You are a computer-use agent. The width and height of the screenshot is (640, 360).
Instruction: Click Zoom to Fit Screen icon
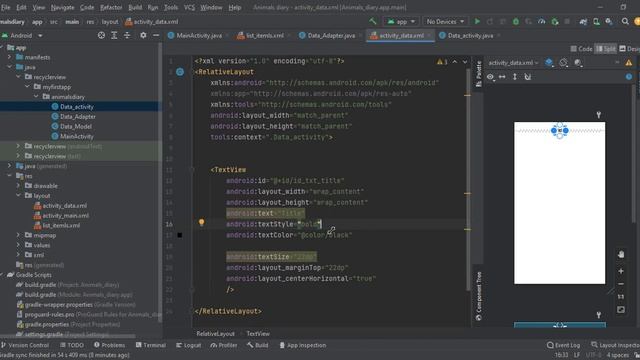pyautogui.click(x=621, y=310)
